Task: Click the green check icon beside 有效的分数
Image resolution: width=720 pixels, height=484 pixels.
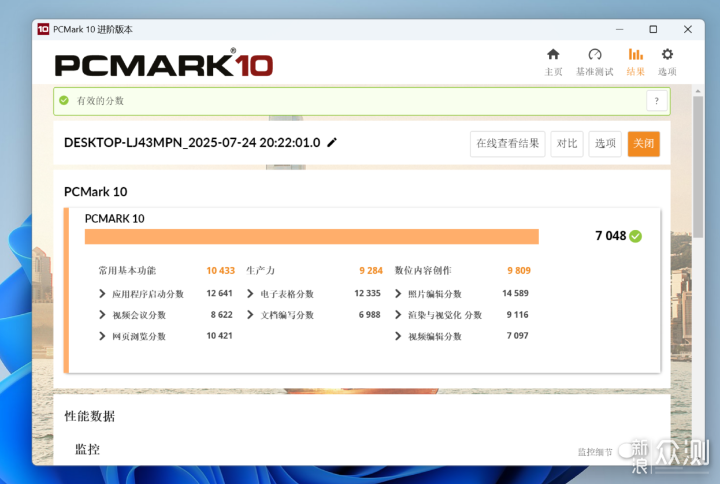Action: click(x=64, y=100)
